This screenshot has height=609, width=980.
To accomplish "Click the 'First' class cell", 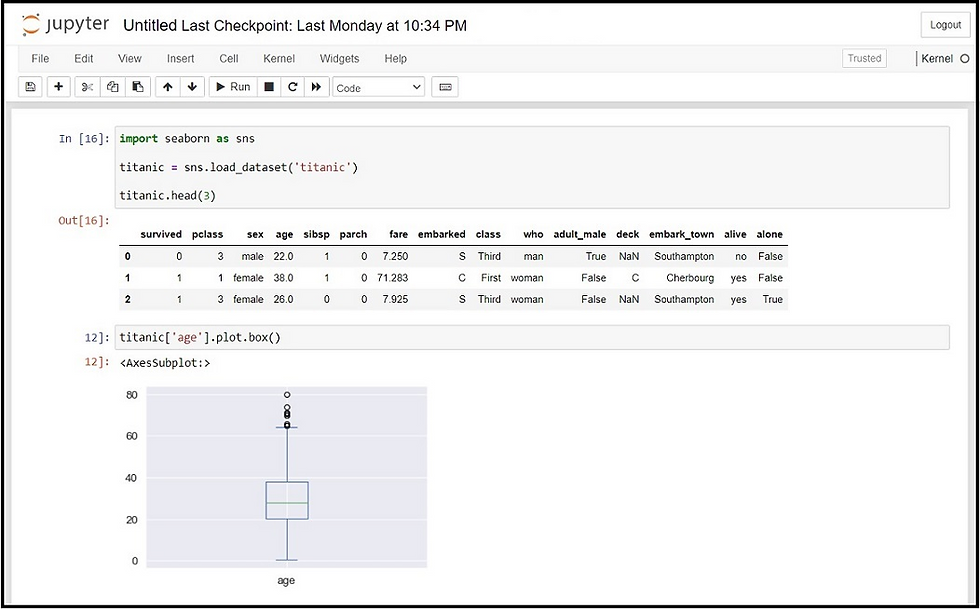I will tap(491, 278).
